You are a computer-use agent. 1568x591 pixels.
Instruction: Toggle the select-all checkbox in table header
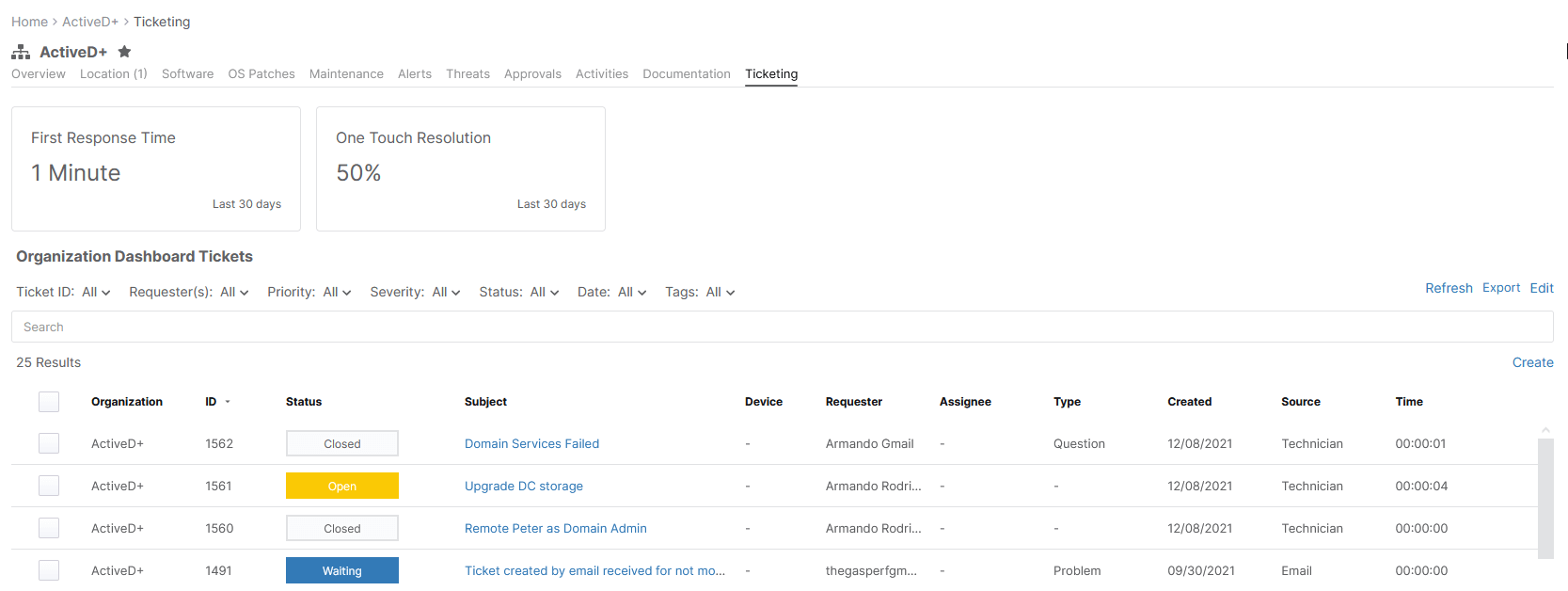pos(49,402)
